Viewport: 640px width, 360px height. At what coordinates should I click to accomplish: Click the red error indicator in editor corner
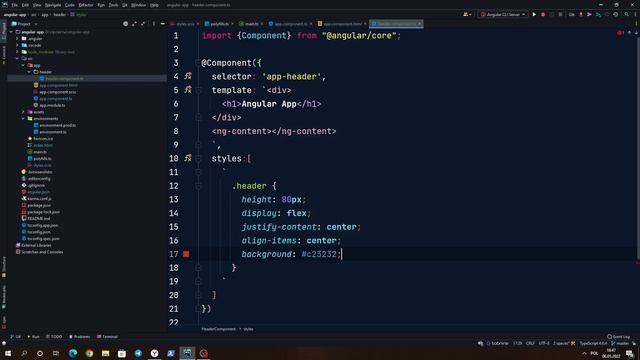[x=620, y=33]
